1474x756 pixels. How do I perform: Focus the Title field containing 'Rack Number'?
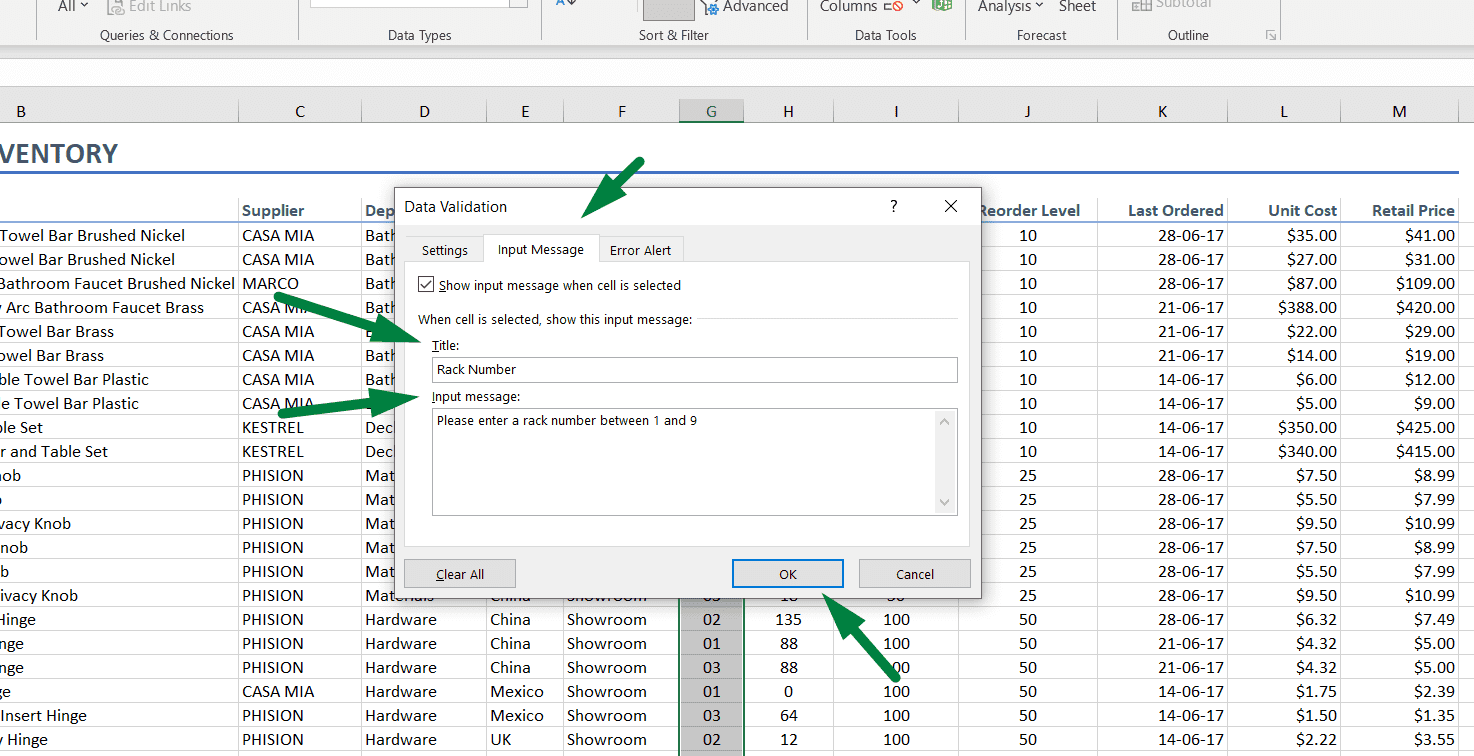coord(695,370)
